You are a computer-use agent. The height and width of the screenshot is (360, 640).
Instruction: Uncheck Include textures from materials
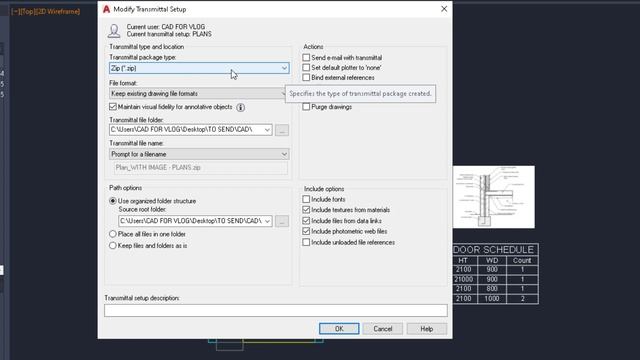(306, 210)
